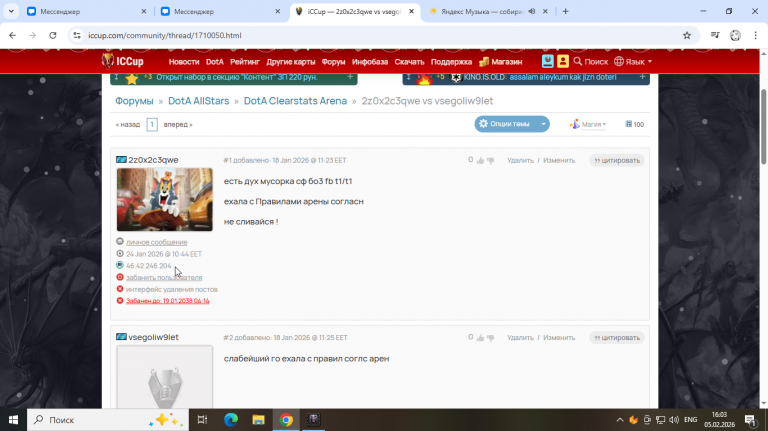Click the Windows taskbar search box
768x431 pixels.
click(108, 420)
